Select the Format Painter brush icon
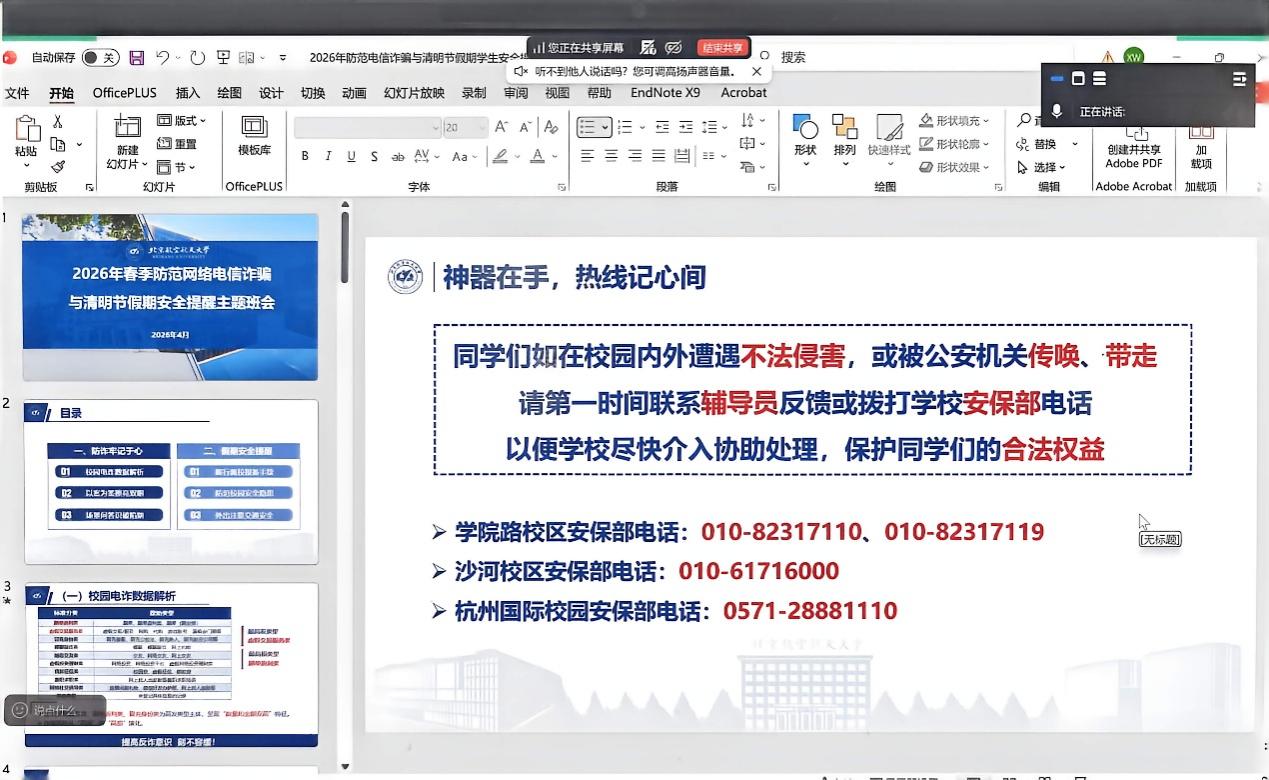 click(58, 167)
